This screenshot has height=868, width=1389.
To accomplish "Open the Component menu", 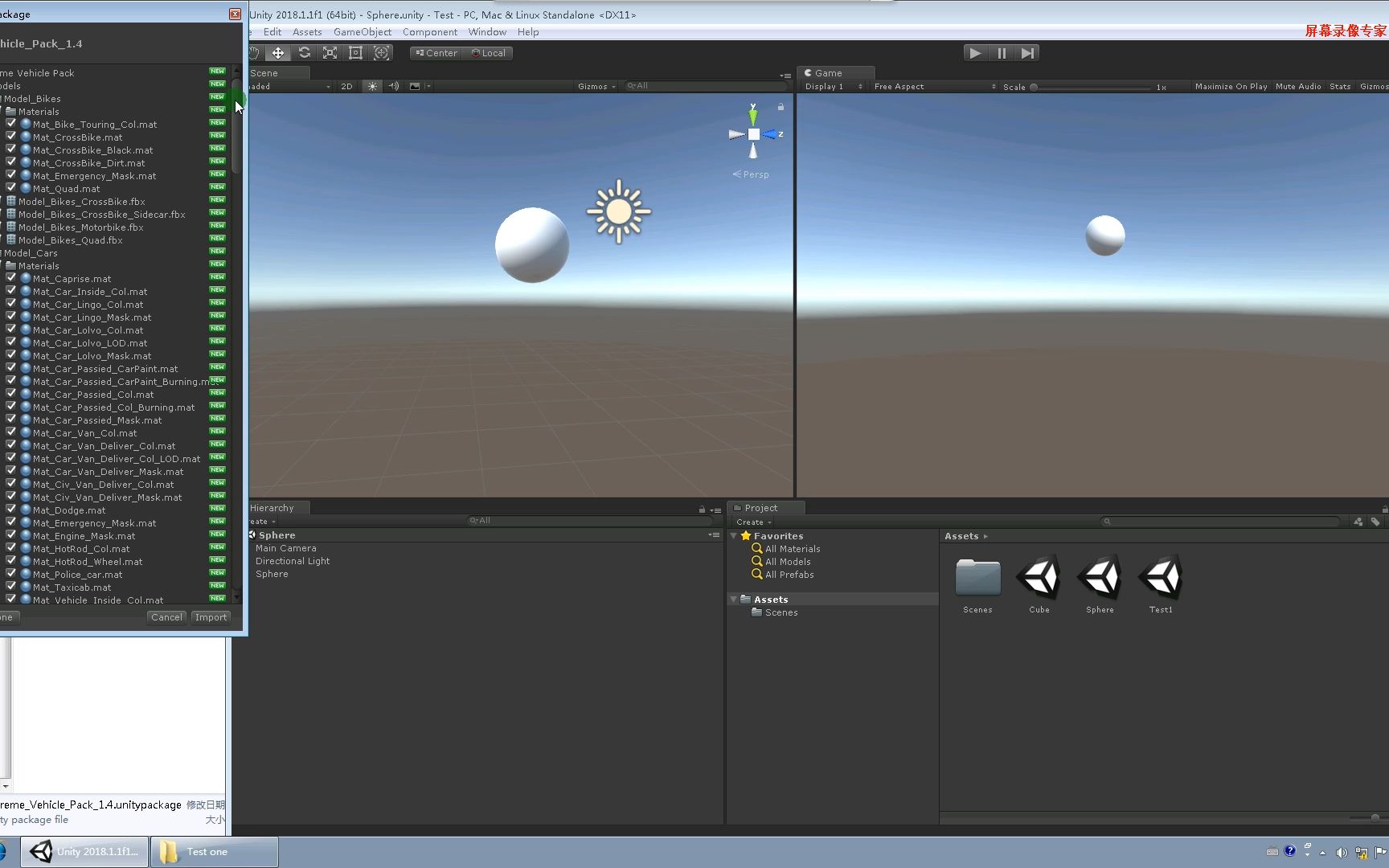I will point(430,32).
